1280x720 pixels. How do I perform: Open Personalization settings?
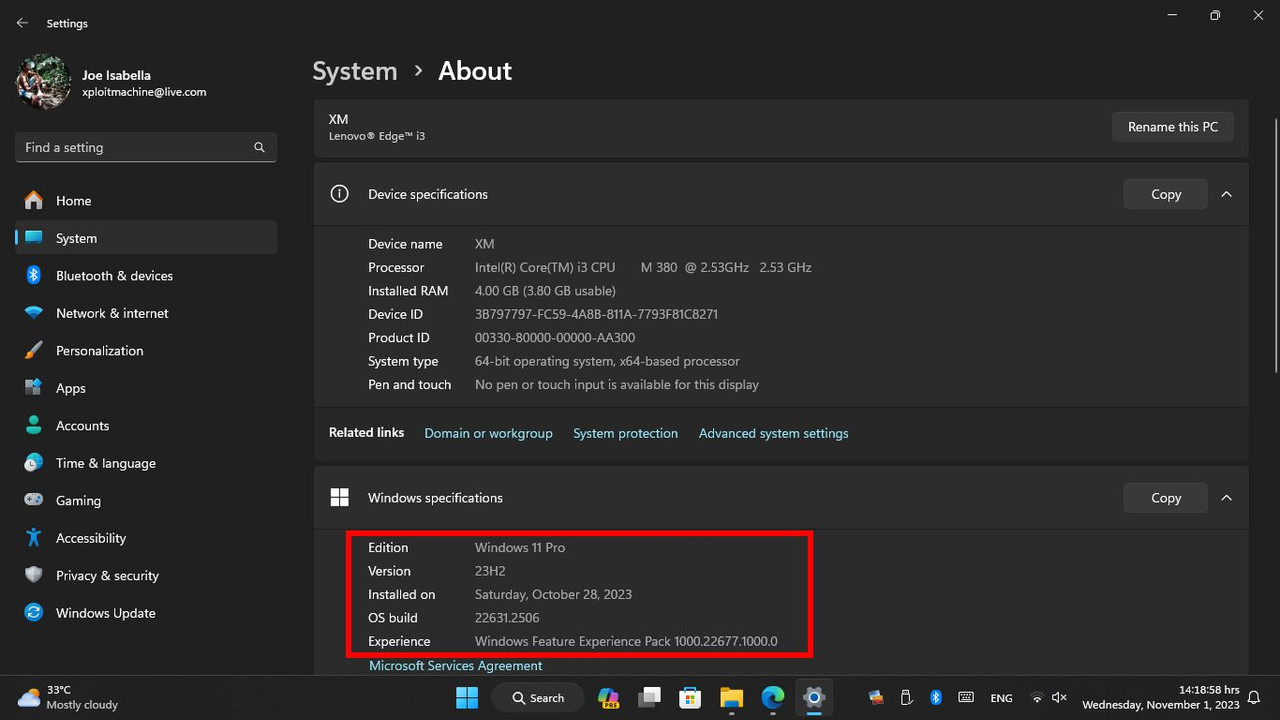pyautogui.click(x=146, y=350)
